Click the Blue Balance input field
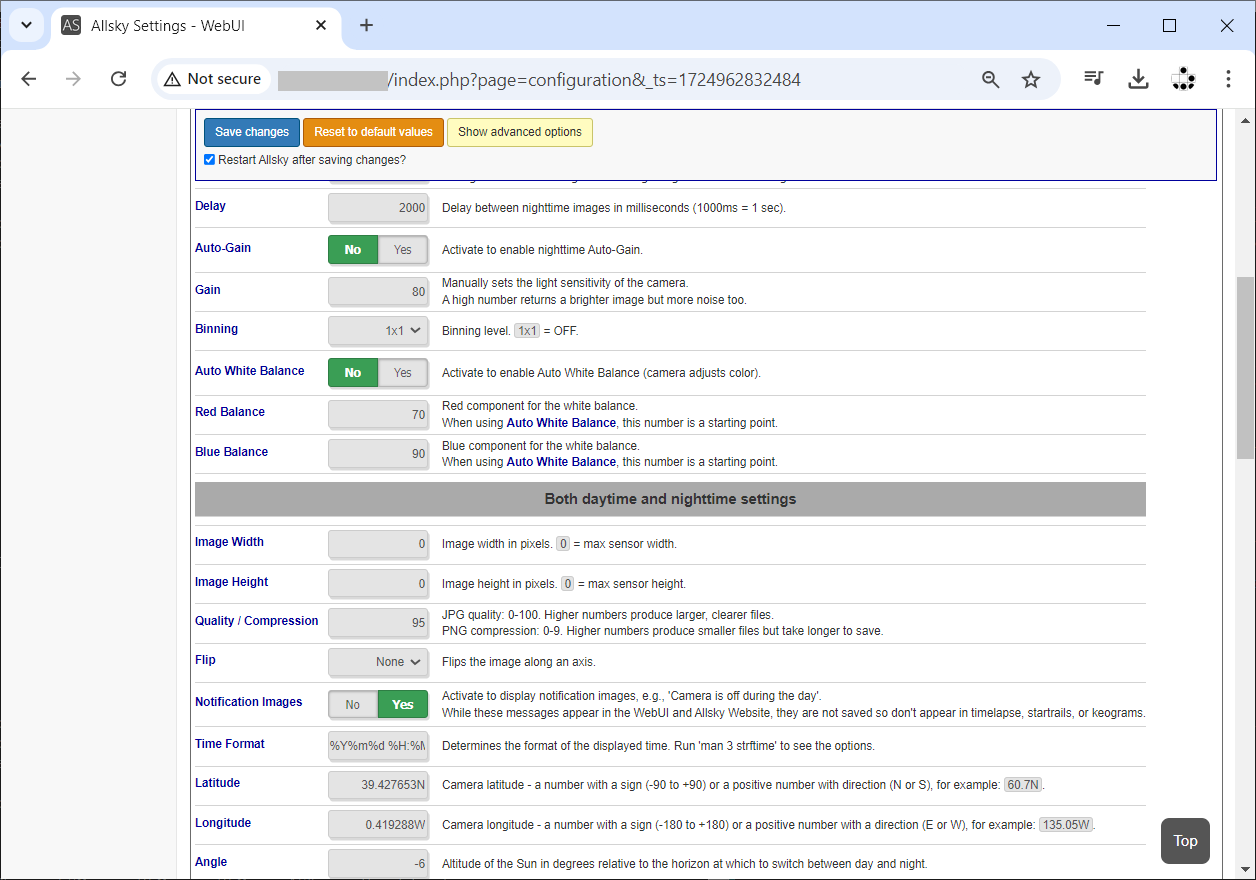This screenshot has width=1256, height=880. pyautogui.click(x=378, y=454)
